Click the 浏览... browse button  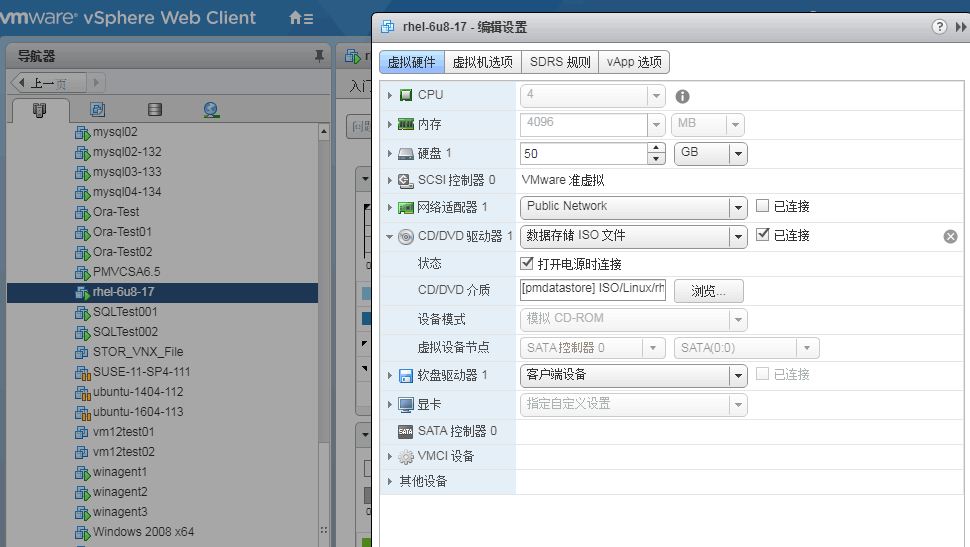pos(708,291)
